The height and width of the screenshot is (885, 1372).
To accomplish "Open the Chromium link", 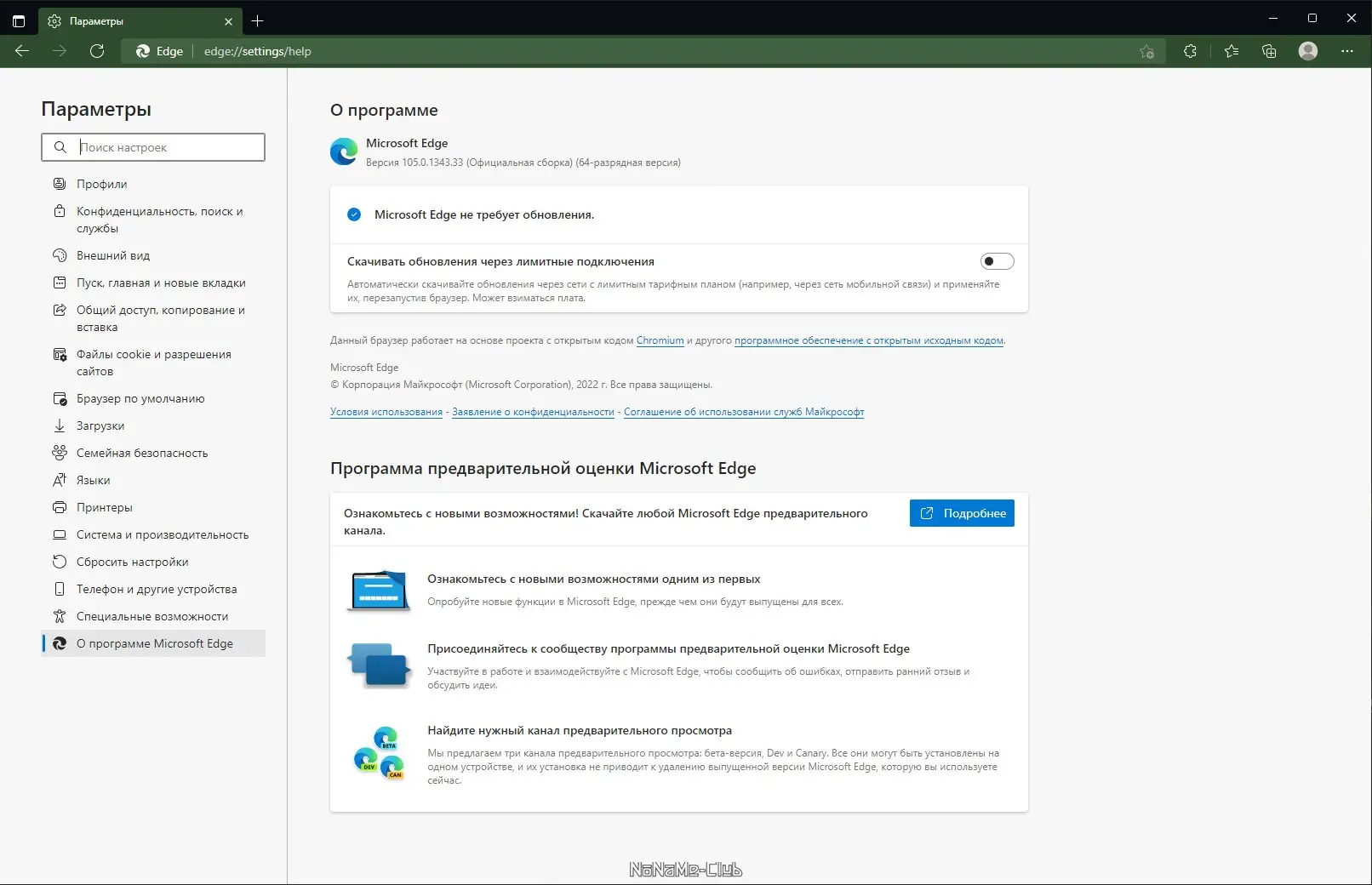I will click(x=660, y=340).
